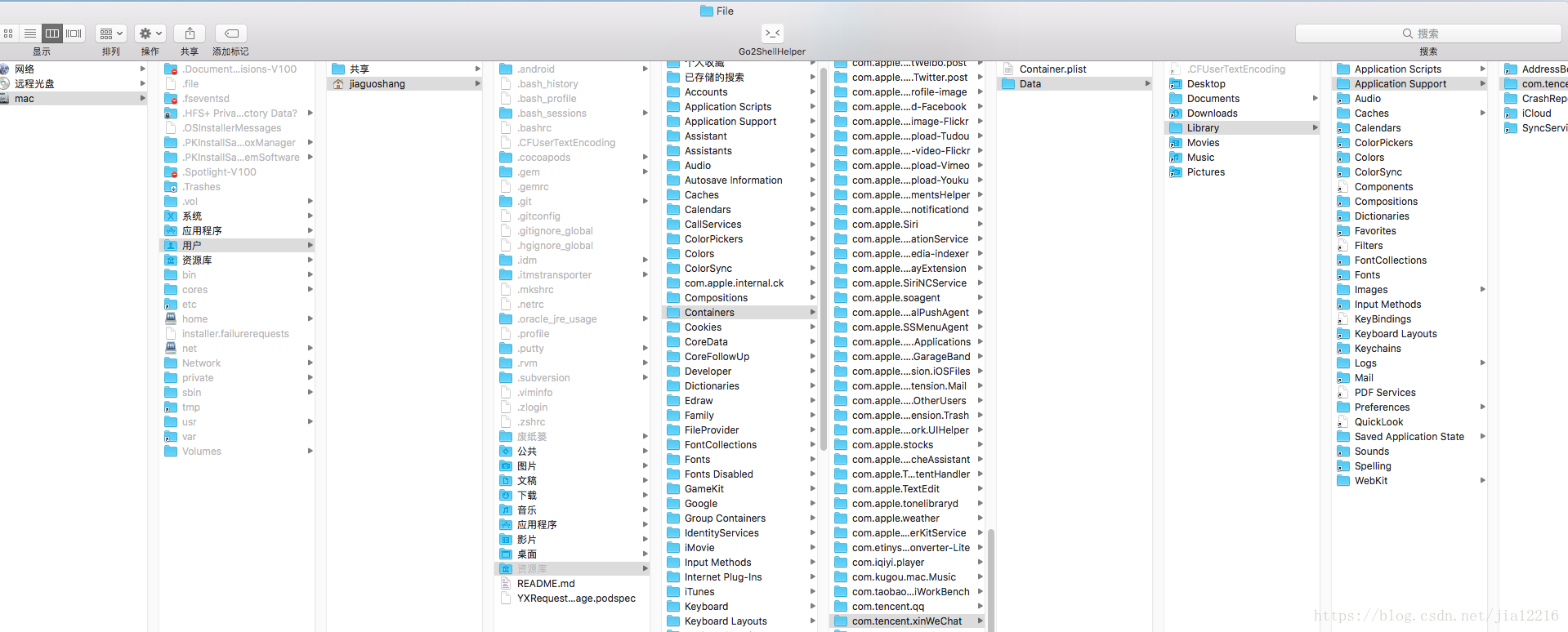The image size is (1568, 632).
Task: Select the home folder icon
Action: (171, 319)
